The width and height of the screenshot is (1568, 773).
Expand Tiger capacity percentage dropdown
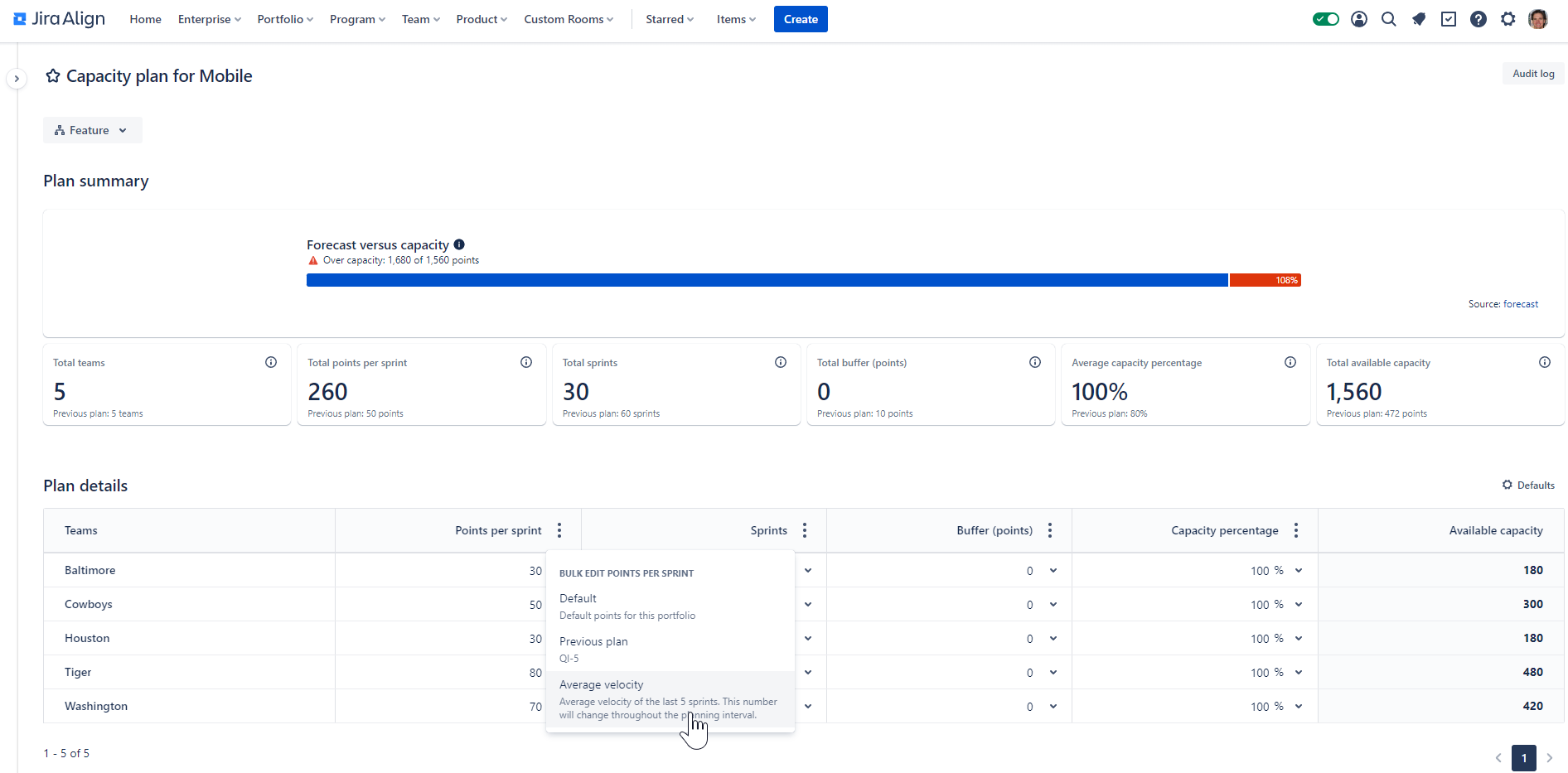click(x=1299, y=672)
